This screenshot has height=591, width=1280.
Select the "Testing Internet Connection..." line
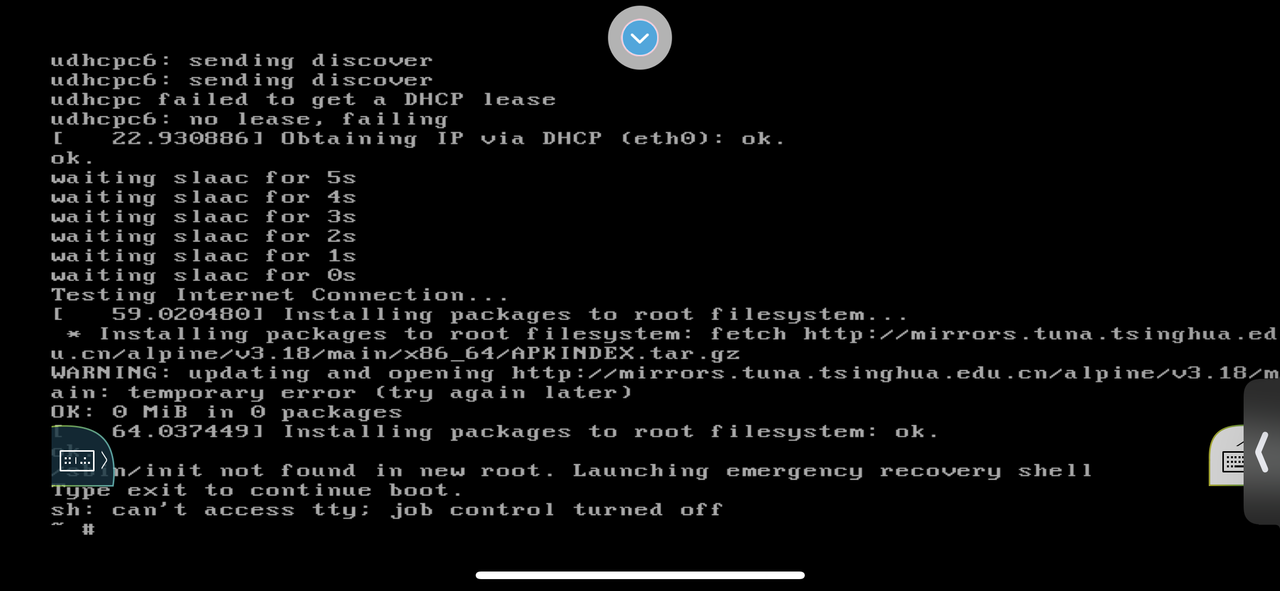click(x=280, y=295)
